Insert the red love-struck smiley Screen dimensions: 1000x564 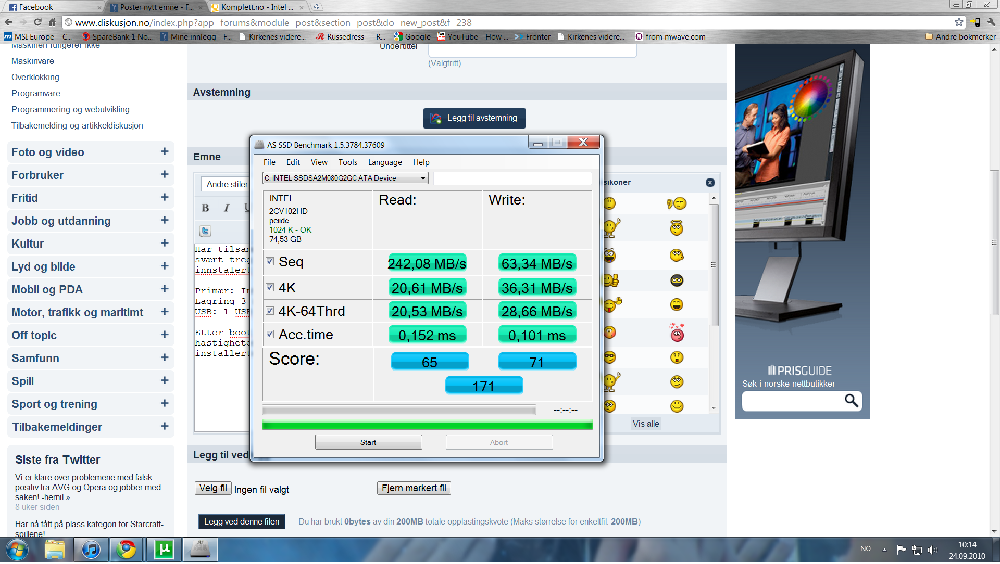[x=677, y=332]
